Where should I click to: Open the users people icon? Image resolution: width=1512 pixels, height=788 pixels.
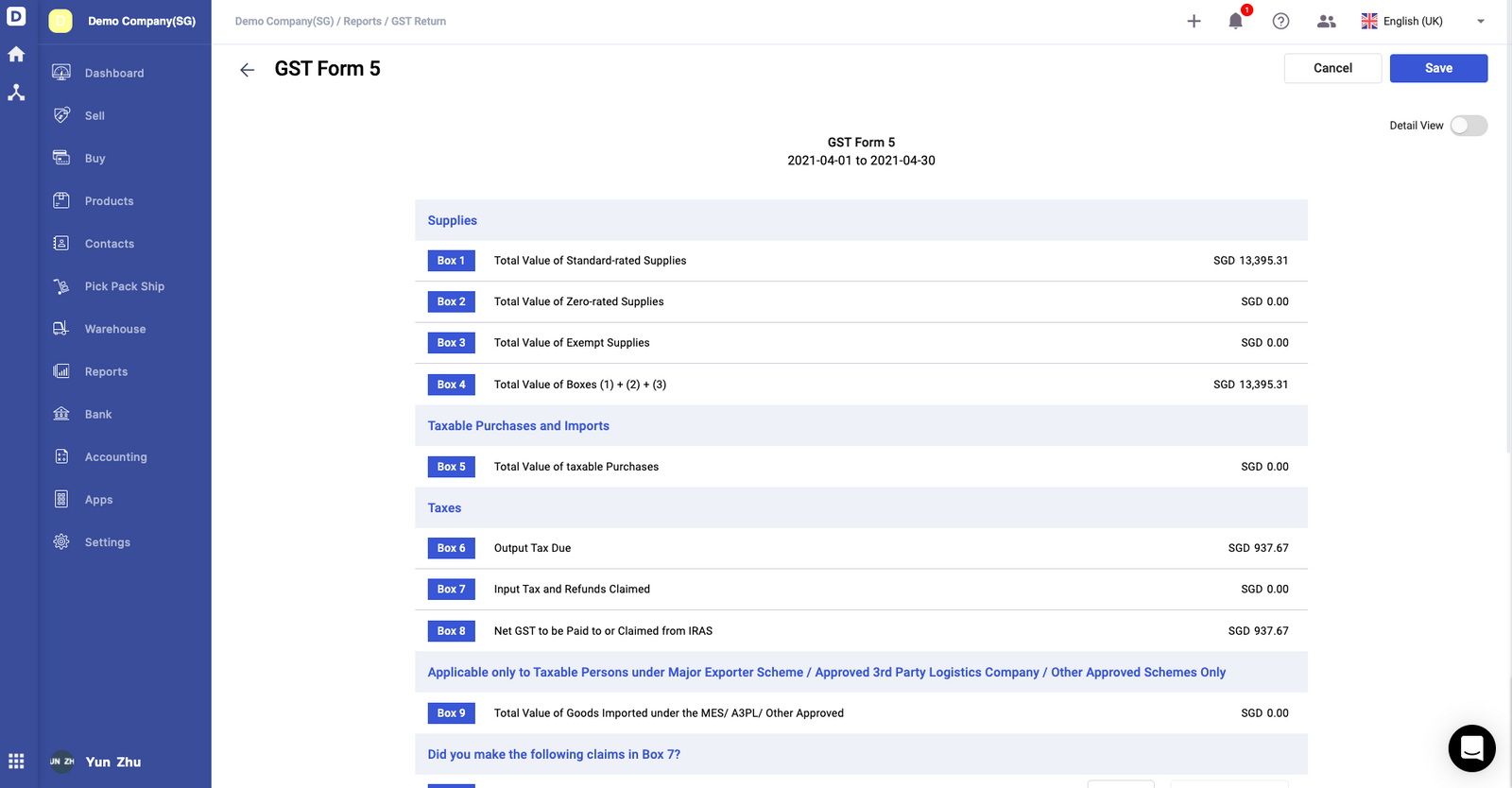pyautogui.click(x=1327, y=21)
